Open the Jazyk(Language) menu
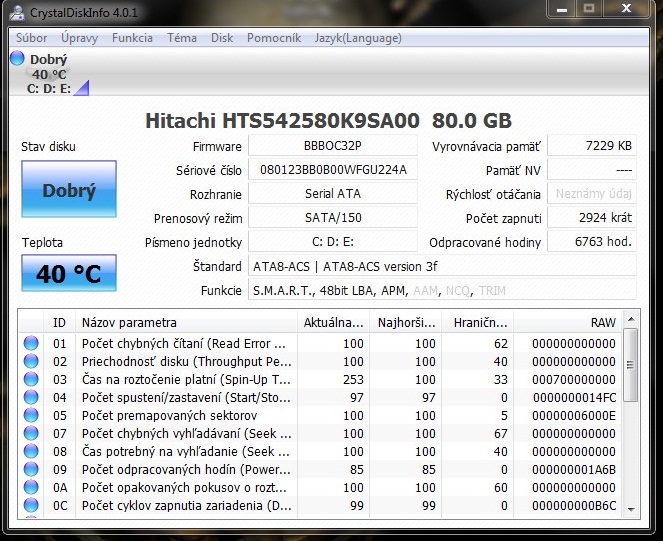 357,38
